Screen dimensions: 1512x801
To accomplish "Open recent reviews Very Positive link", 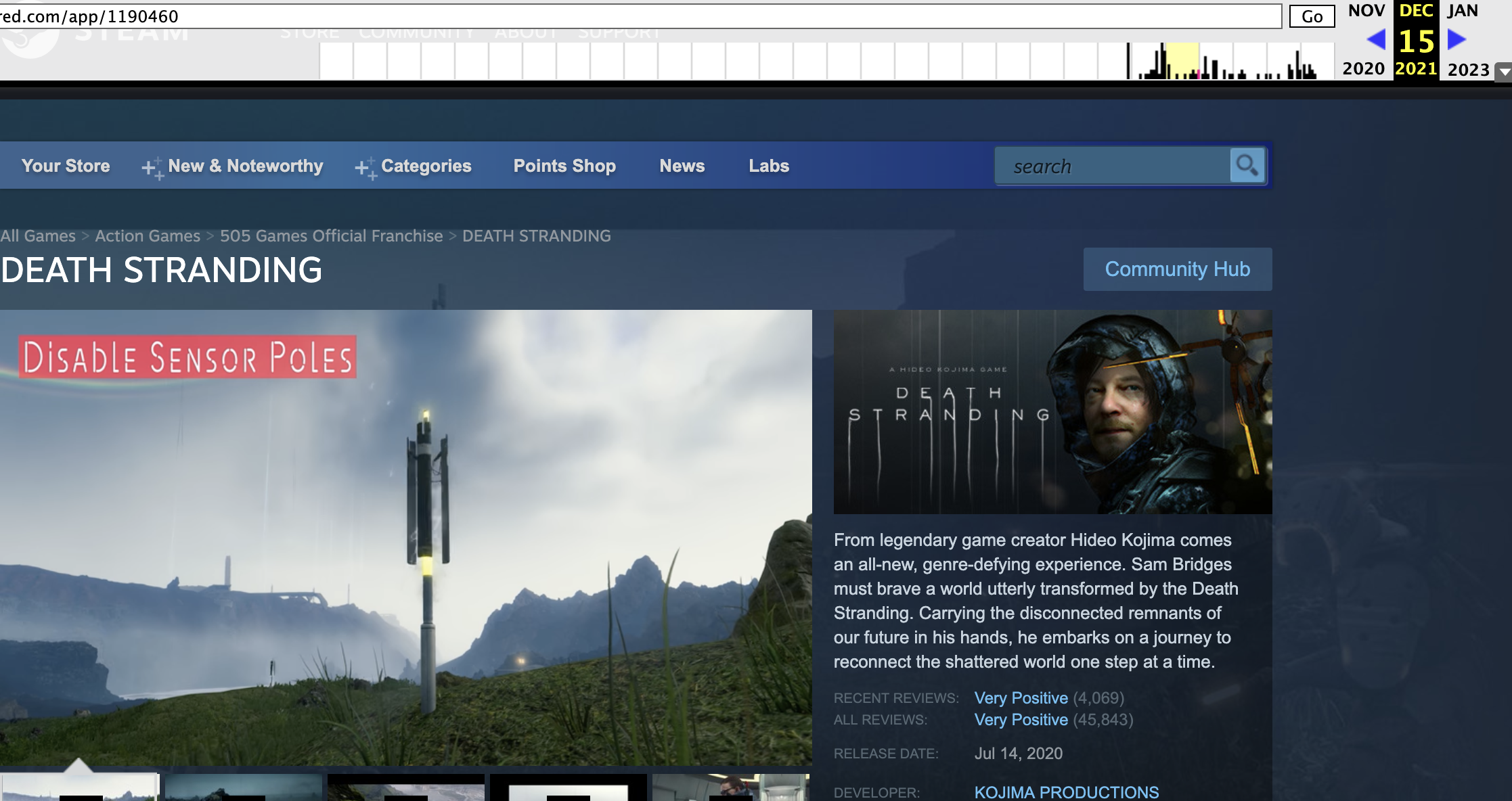I will click(x=1021, y=698).
